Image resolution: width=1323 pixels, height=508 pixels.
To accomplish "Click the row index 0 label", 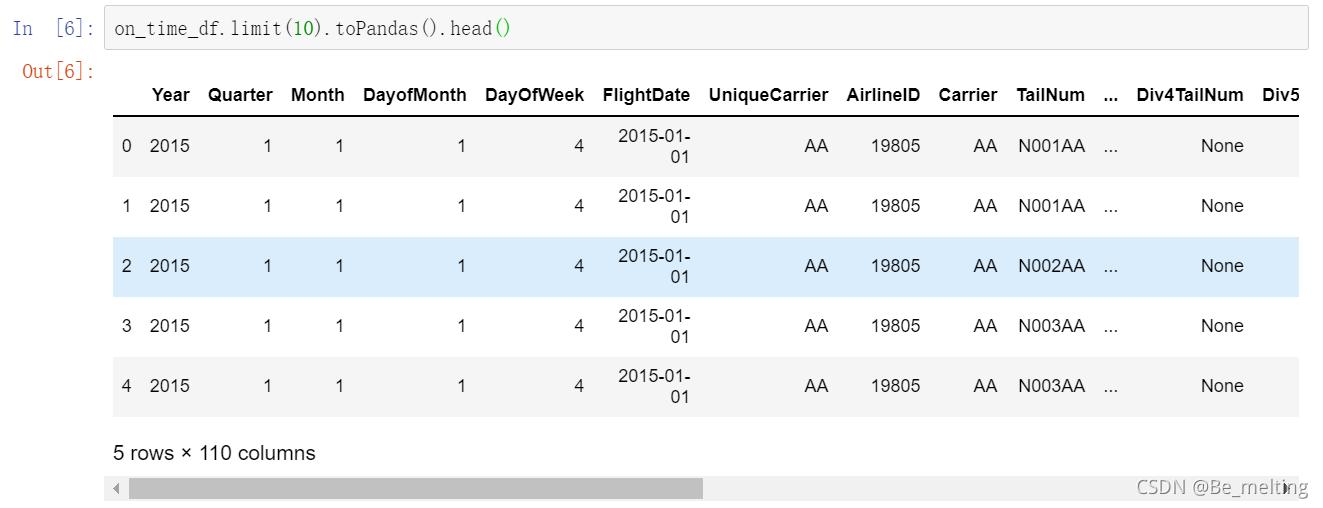I will click(126, 146).
